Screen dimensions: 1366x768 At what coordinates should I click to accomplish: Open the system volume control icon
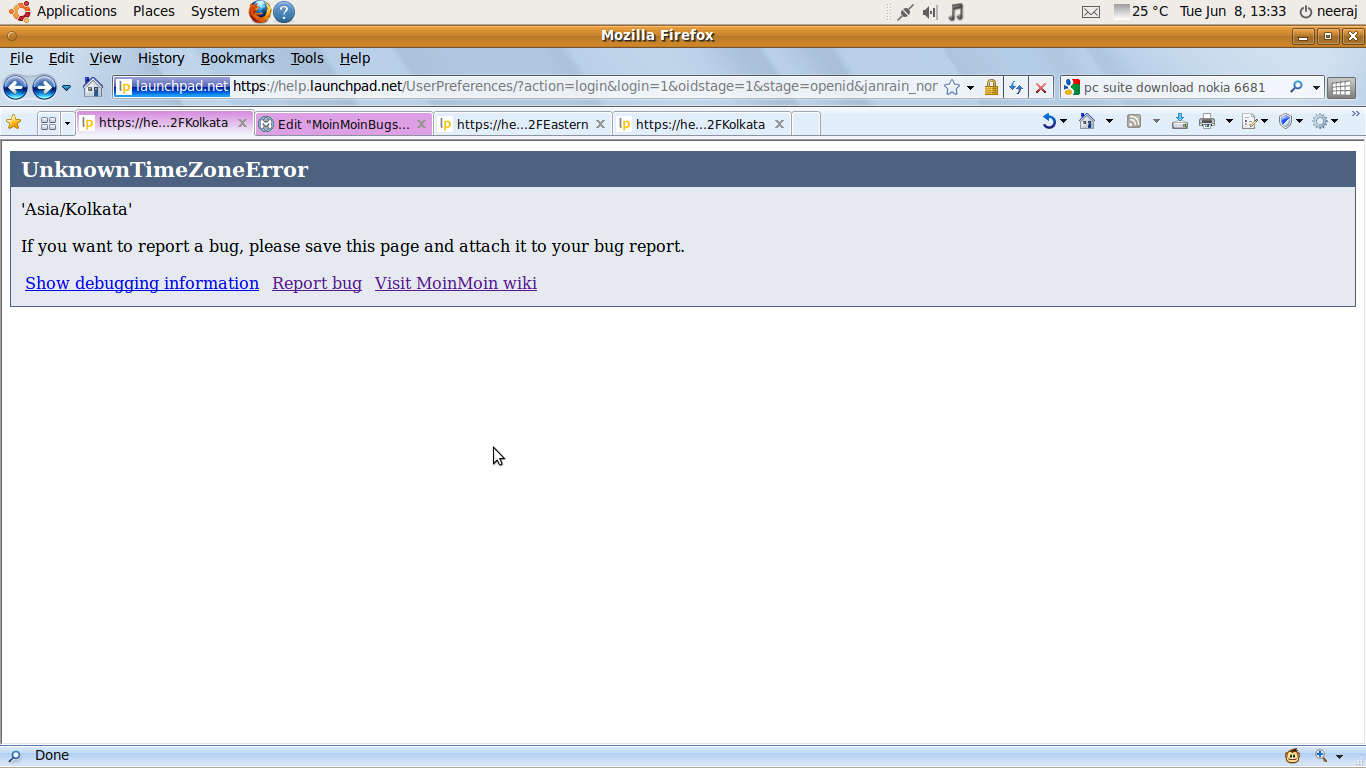tap(930, 12)
